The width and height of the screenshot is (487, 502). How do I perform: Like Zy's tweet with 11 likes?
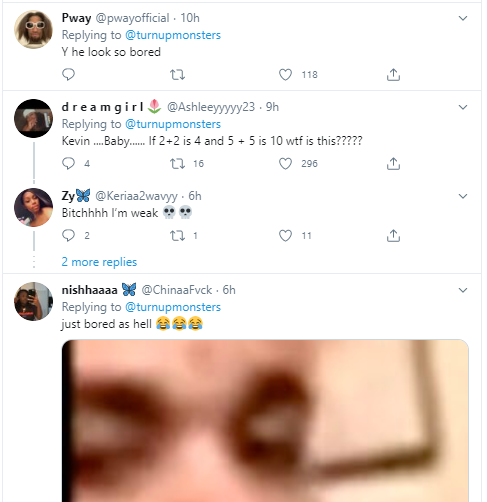(x=285, y=236)
